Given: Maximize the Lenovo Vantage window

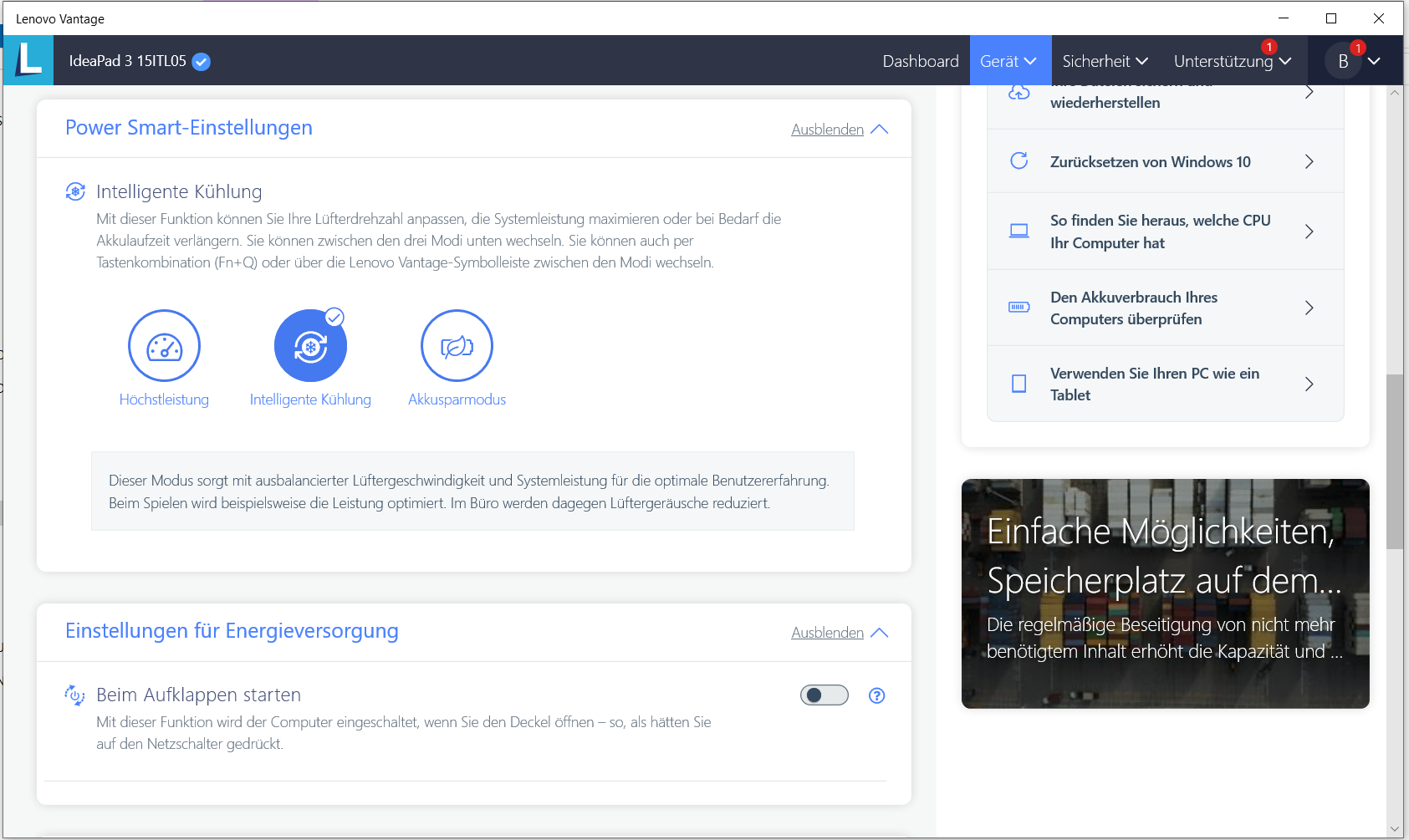Looking at the screenshot, I should click(1331, 18).
